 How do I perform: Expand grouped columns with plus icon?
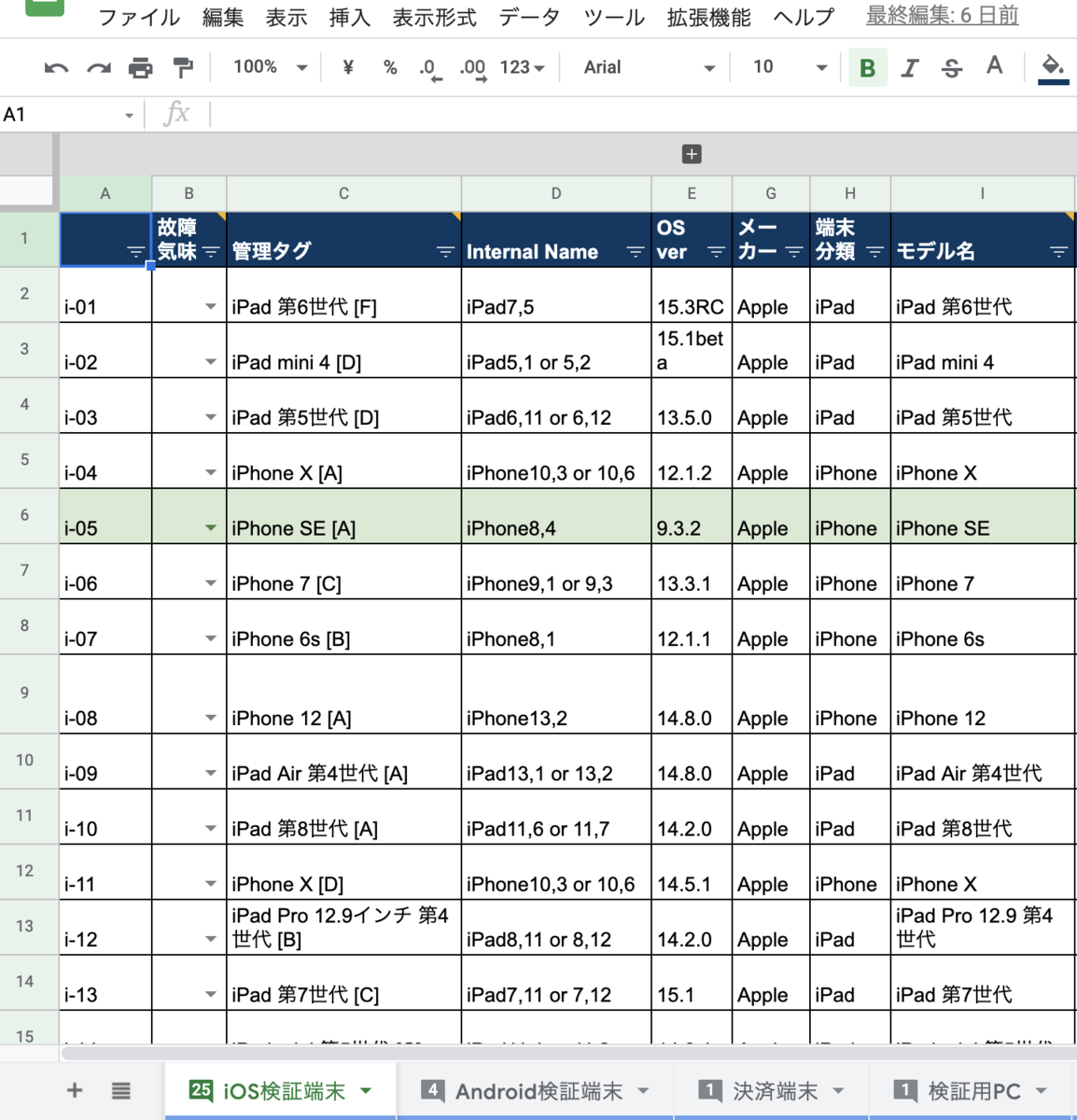[x=692, y=154]
